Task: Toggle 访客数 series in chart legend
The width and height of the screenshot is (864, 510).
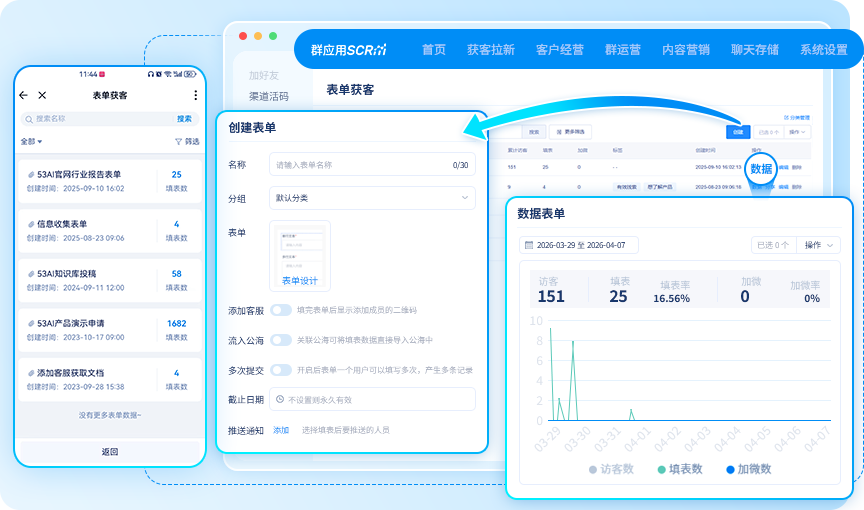Action: point(611,469)
